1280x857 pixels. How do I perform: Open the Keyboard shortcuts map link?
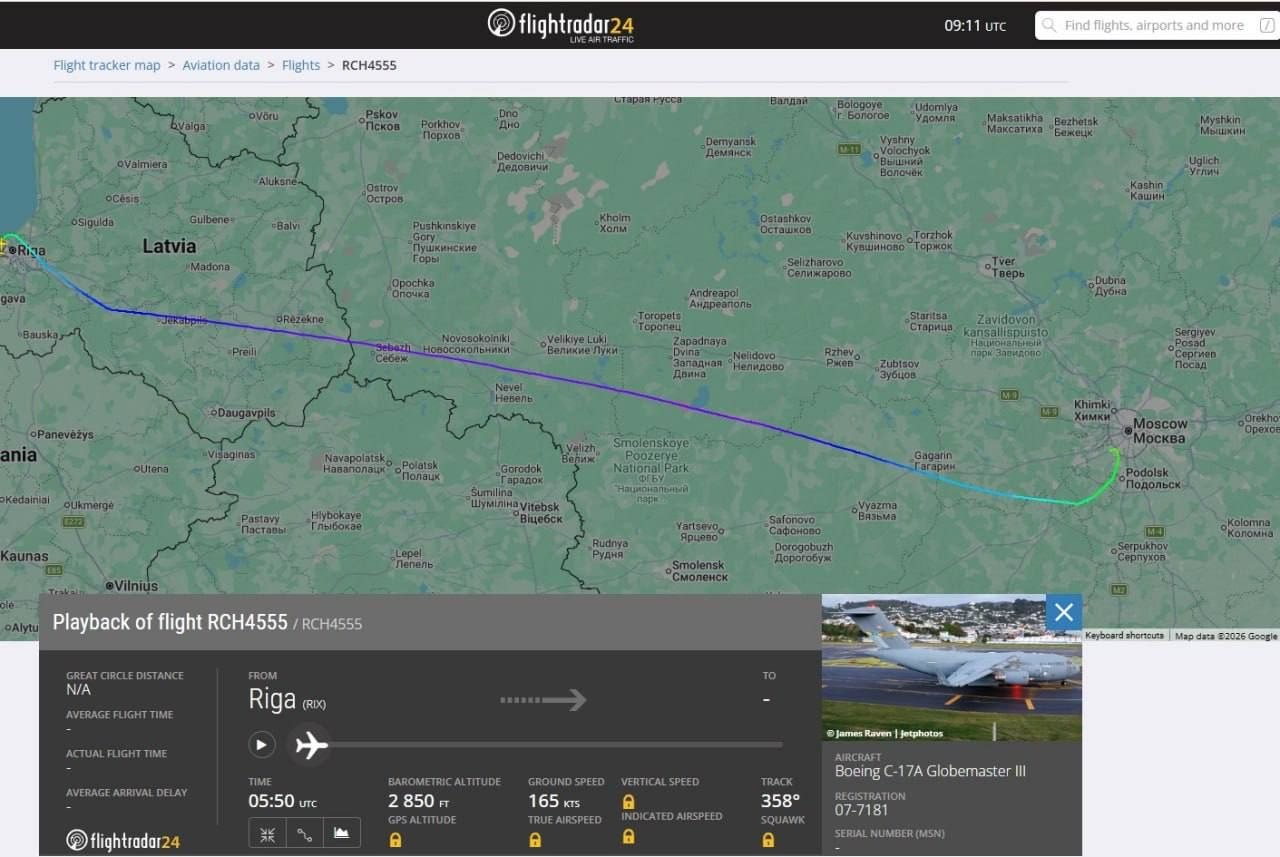1124,635
